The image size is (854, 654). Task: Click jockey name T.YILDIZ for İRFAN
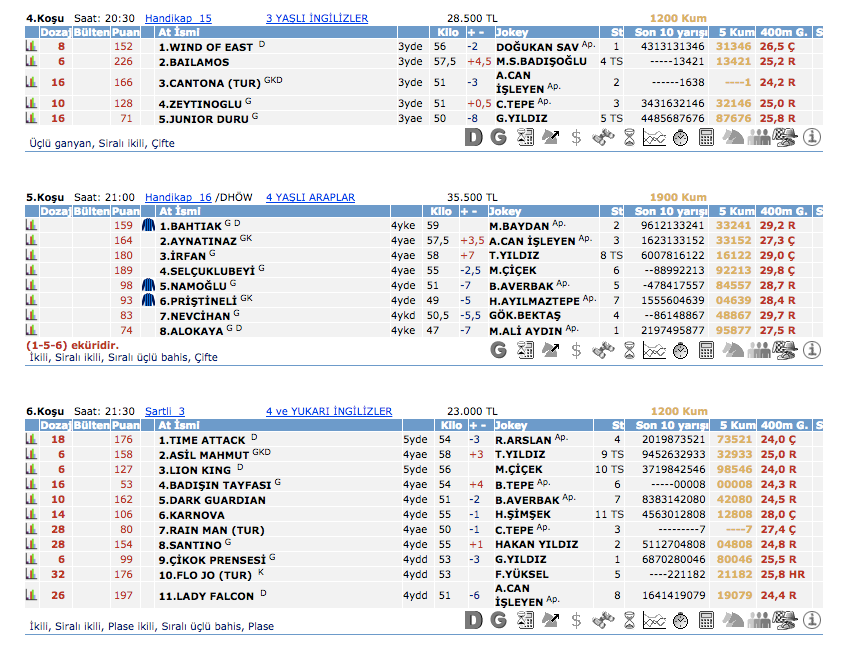click(x=514, y=255)
